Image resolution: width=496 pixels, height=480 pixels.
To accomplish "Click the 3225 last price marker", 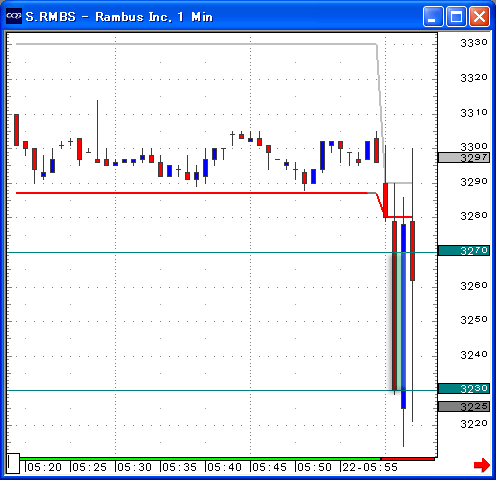I will 464,406.
